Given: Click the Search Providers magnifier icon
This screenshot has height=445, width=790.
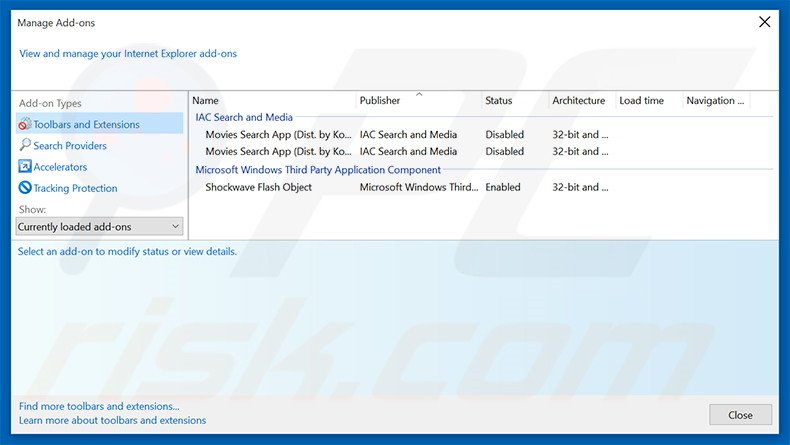Looking at the screenshot, I should pos(25,145).
